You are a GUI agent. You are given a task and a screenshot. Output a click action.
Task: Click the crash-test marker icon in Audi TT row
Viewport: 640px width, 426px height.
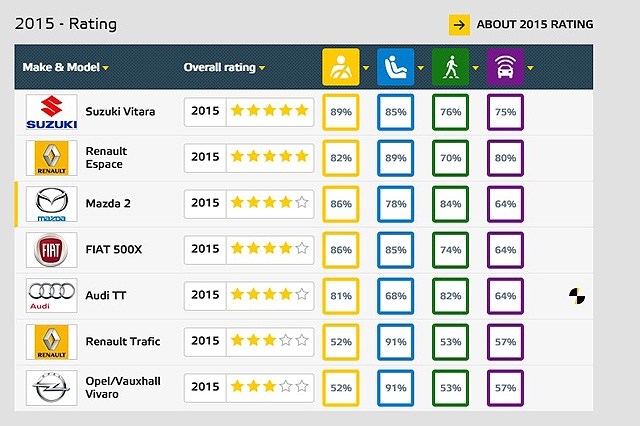(x=577, y=296)
